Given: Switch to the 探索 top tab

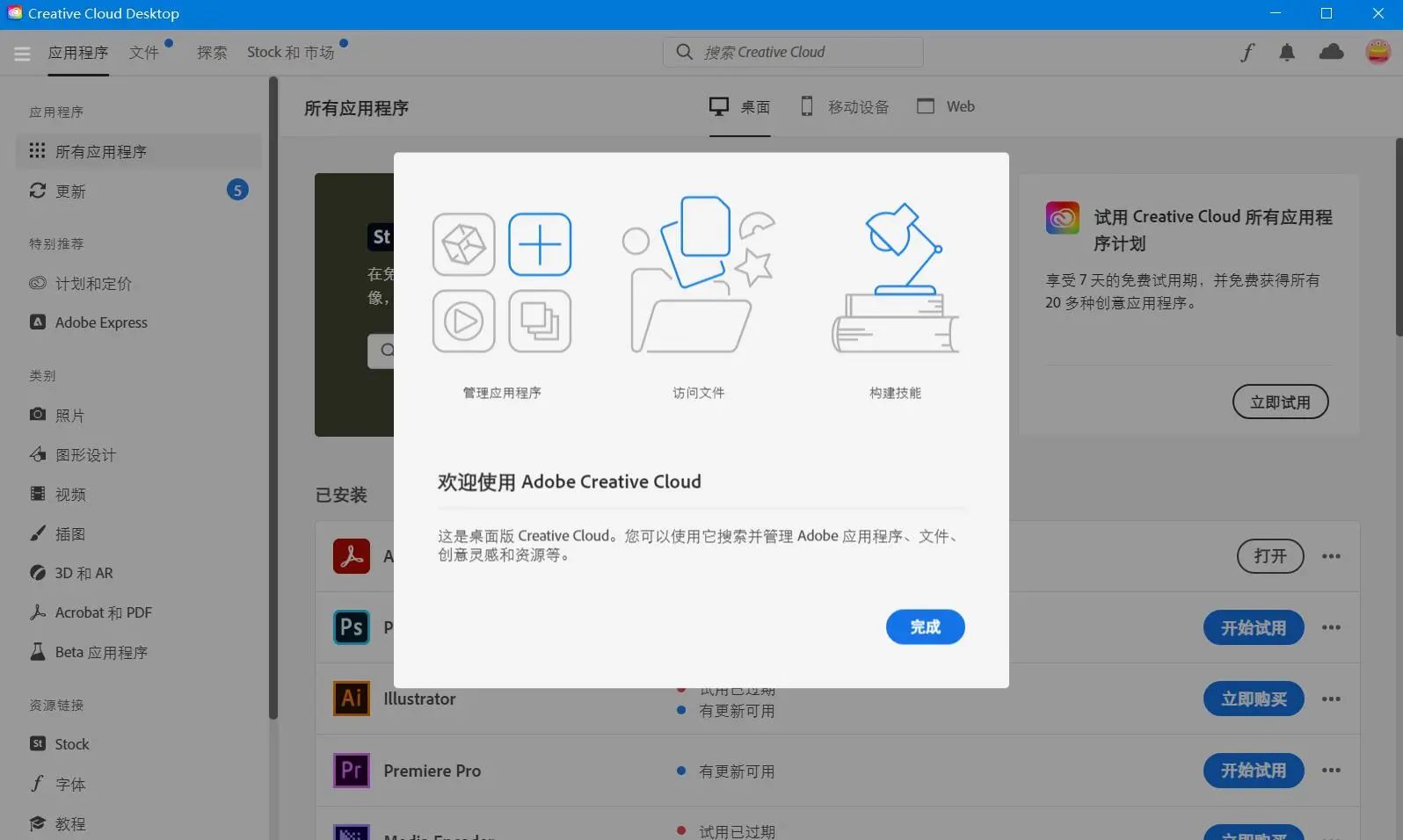Looking at the screenshot, I should [212, 53].
